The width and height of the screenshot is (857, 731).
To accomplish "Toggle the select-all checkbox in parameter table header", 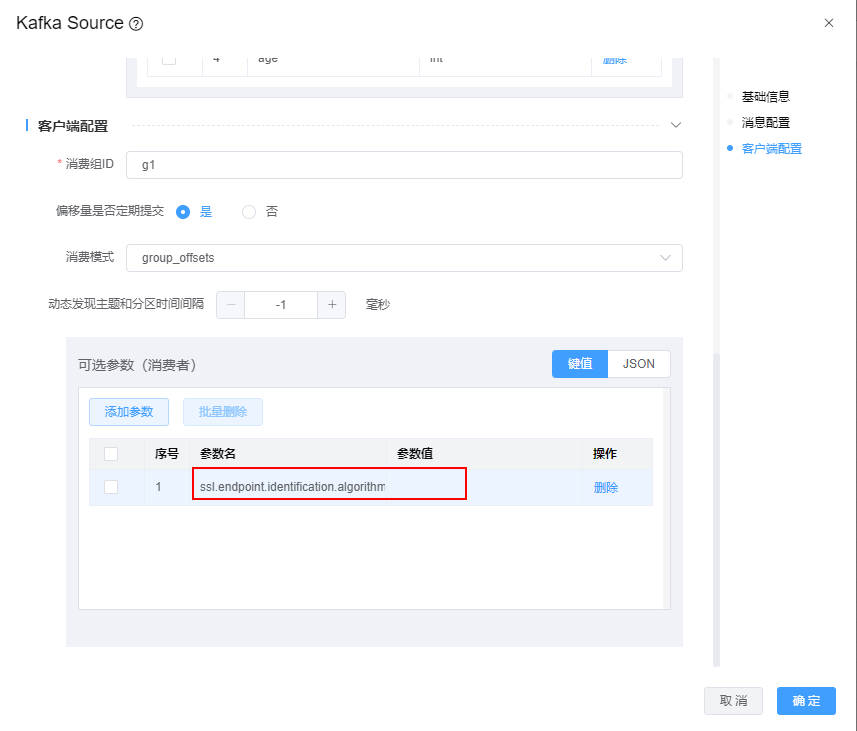I will (x=111, y=454).
